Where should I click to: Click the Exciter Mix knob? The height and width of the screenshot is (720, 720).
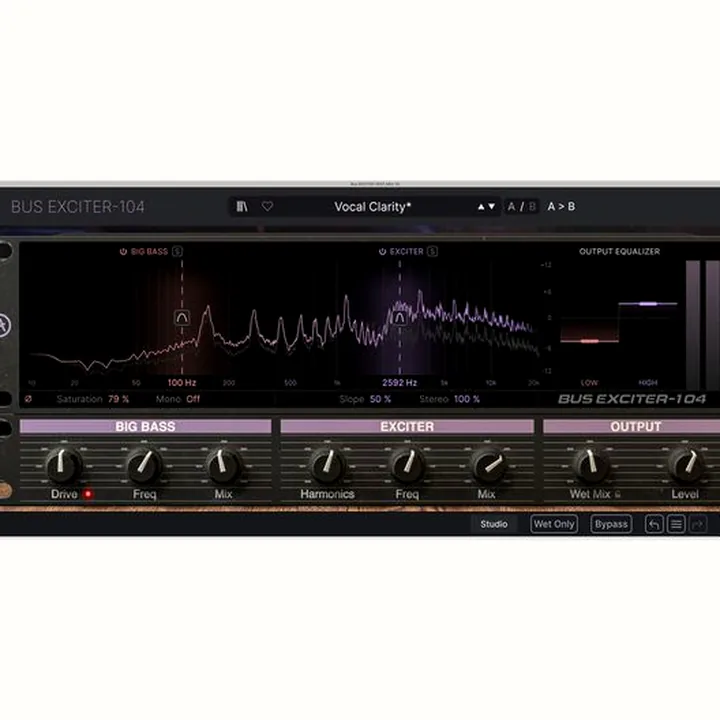[x=488, y=464]
